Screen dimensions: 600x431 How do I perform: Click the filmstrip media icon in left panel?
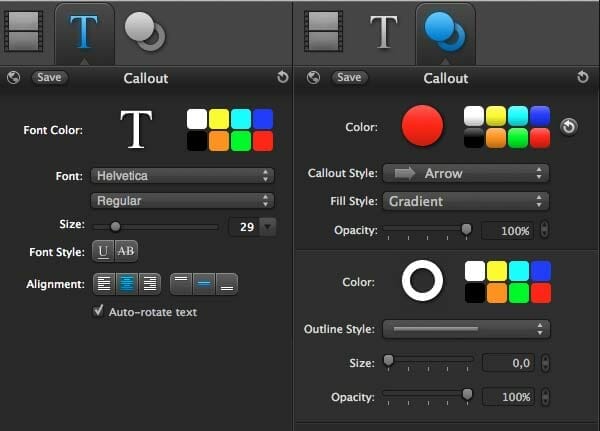pyautogui.click(x=24, y=32)
